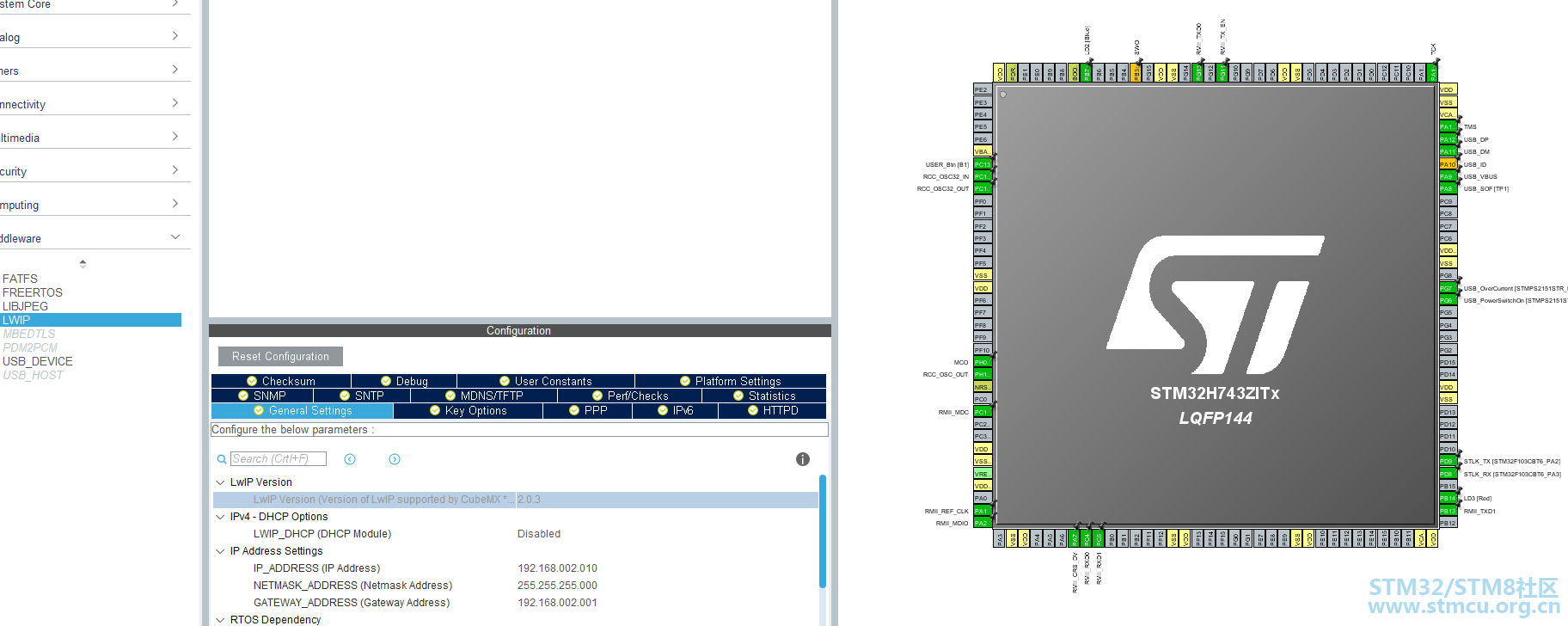Switch to the SNMP tab

(x=262, y=396)
